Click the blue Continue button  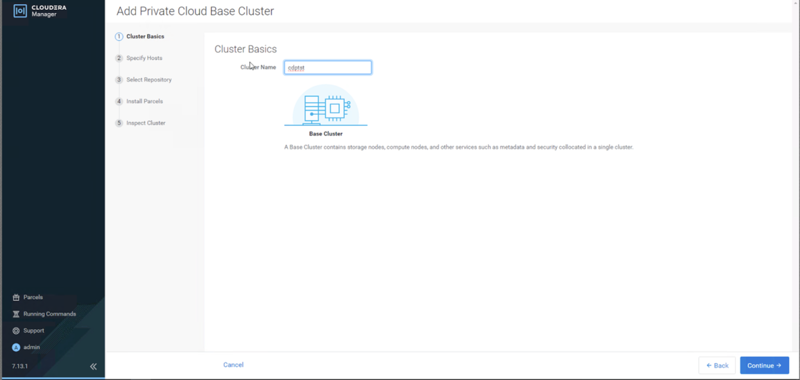pos(764,365)
